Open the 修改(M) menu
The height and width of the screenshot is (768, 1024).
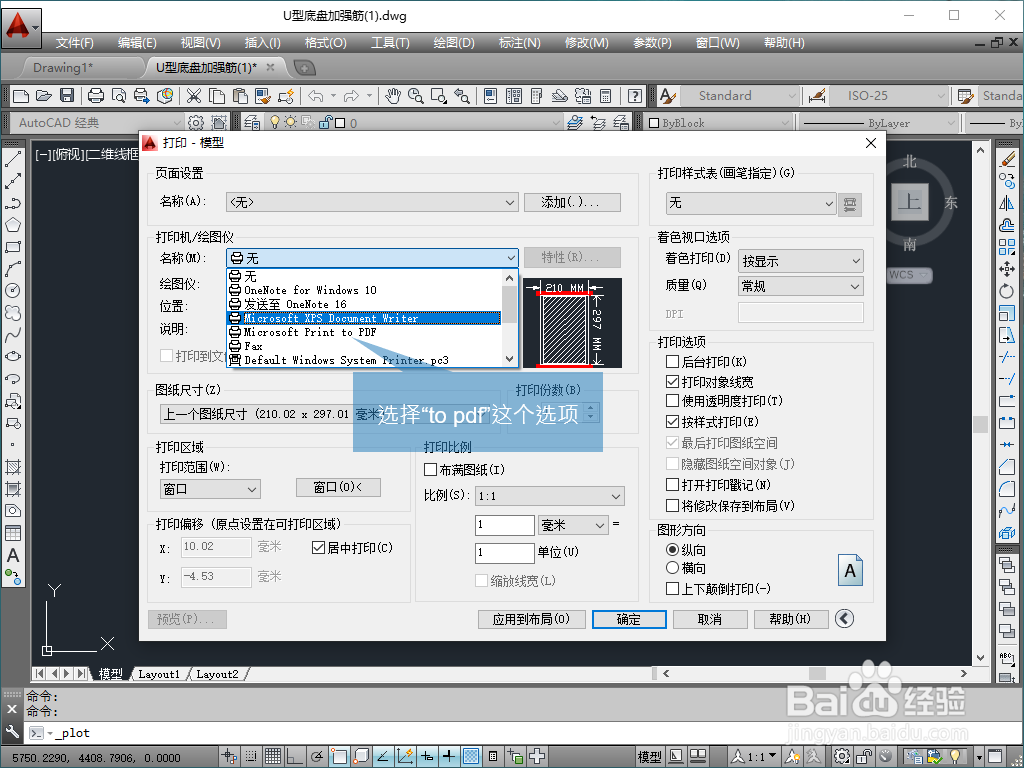[586, 42]
